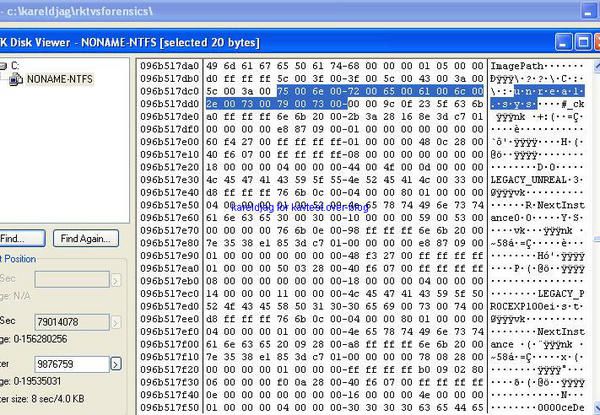The image size is (600, 415).
Task: Minimize the rktvsforensics background window
Action: [x=588, y=11]
